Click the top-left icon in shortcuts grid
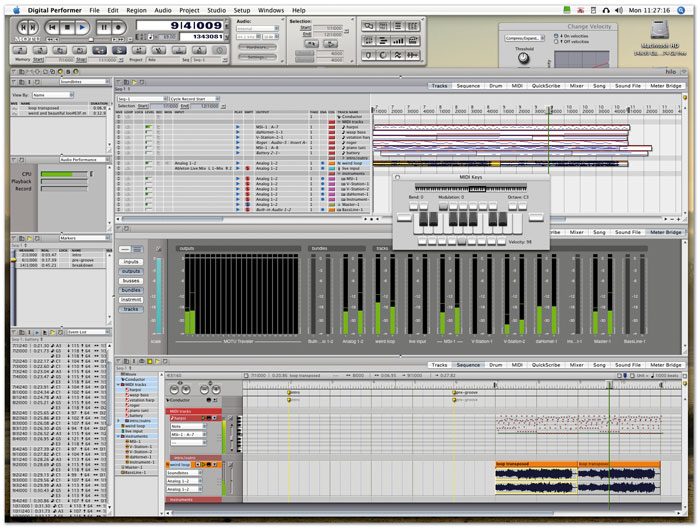700x529 pixels. click(368, 26)
